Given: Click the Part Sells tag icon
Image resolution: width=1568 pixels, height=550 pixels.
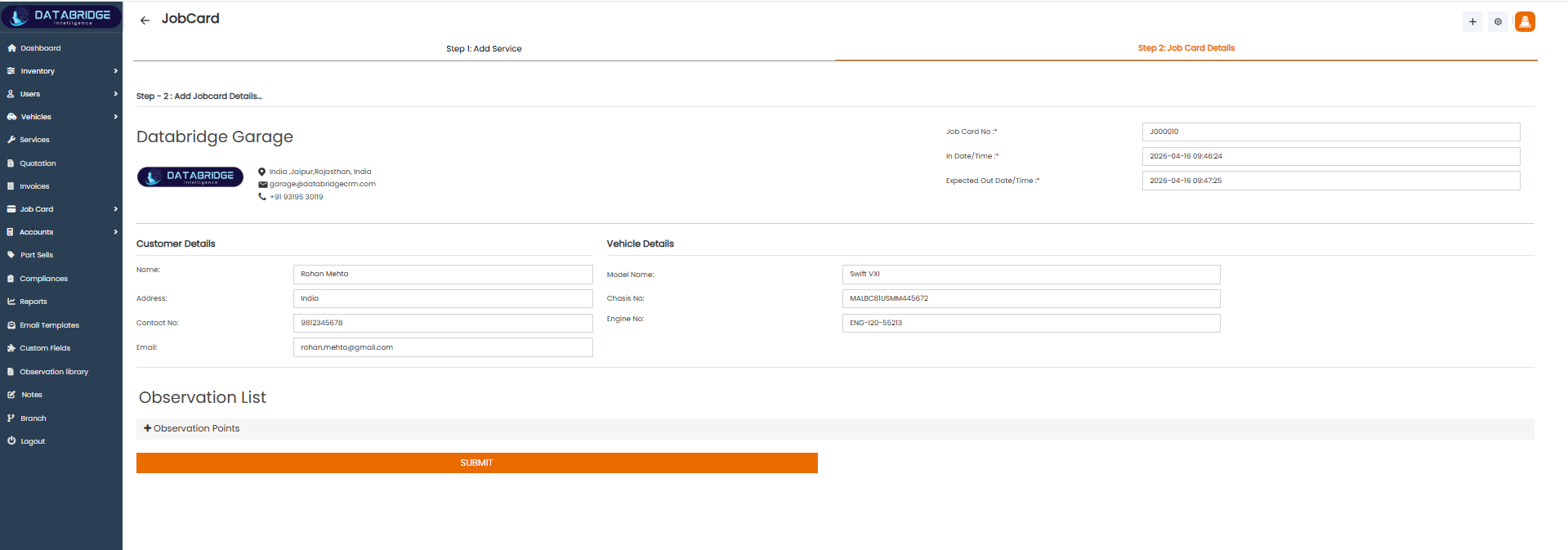Looking at the screenshot, I should click(x=11, y=255).
